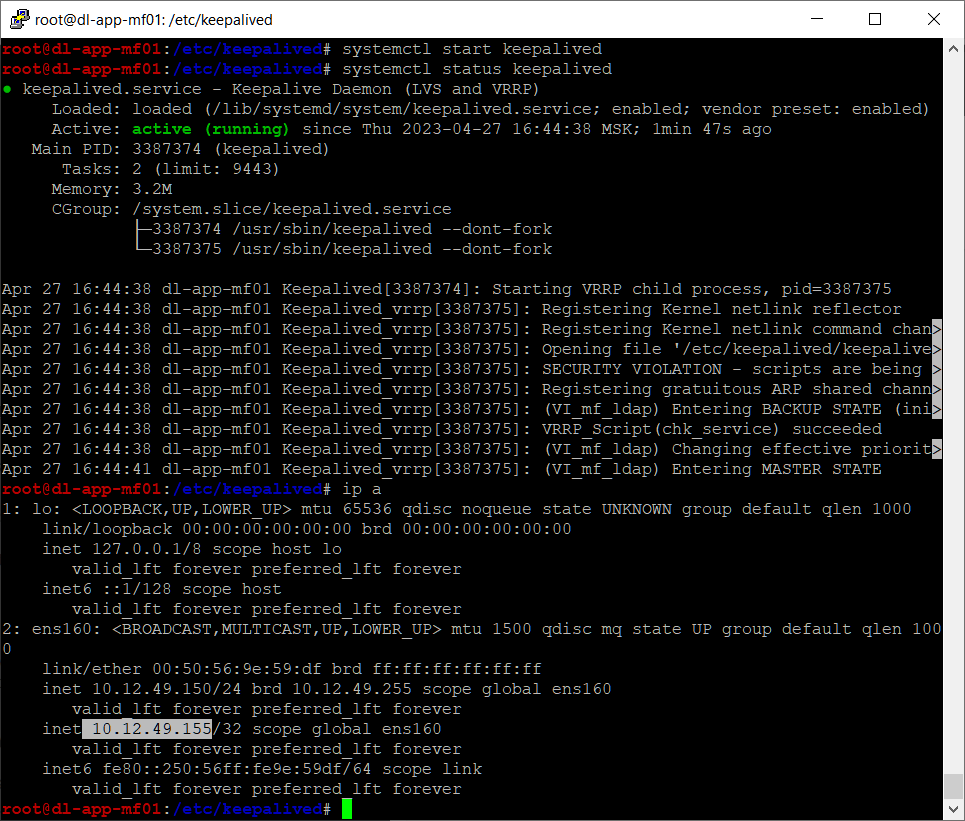Click the empty scrollbar track area
The height and width of the screenshot is (821, 965).
pyautogui.click(x=953, y=412)
